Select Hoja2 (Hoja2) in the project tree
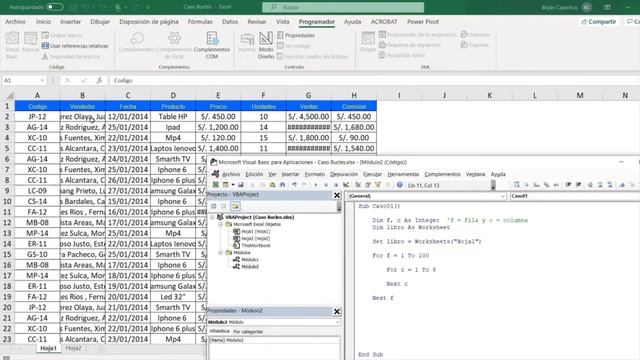Screen dimensions: 640x360 point(251,238)
